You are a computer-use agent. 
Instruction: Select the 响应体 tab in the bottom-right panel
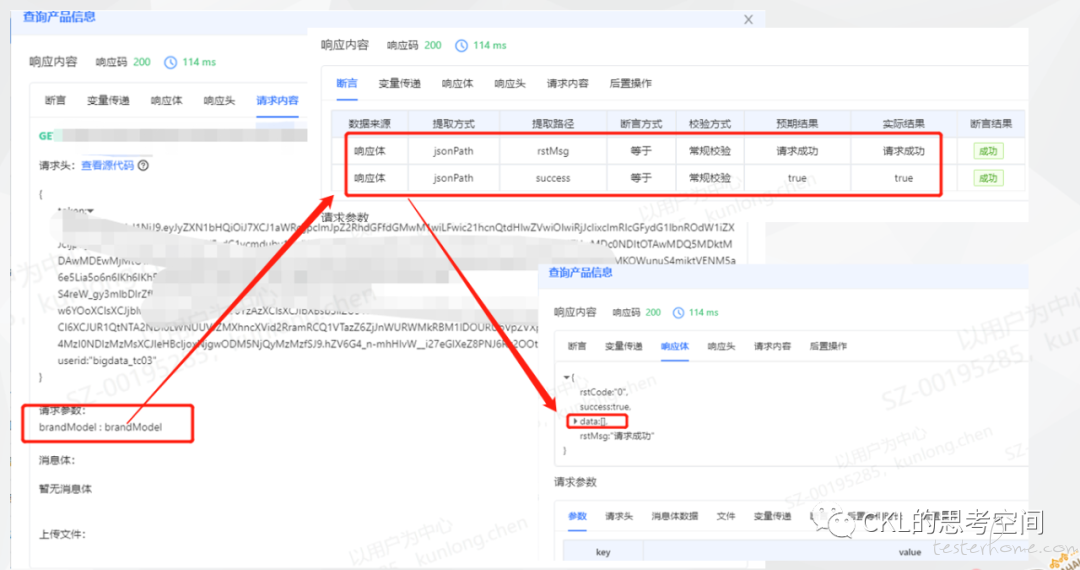(x=675, y=346)
